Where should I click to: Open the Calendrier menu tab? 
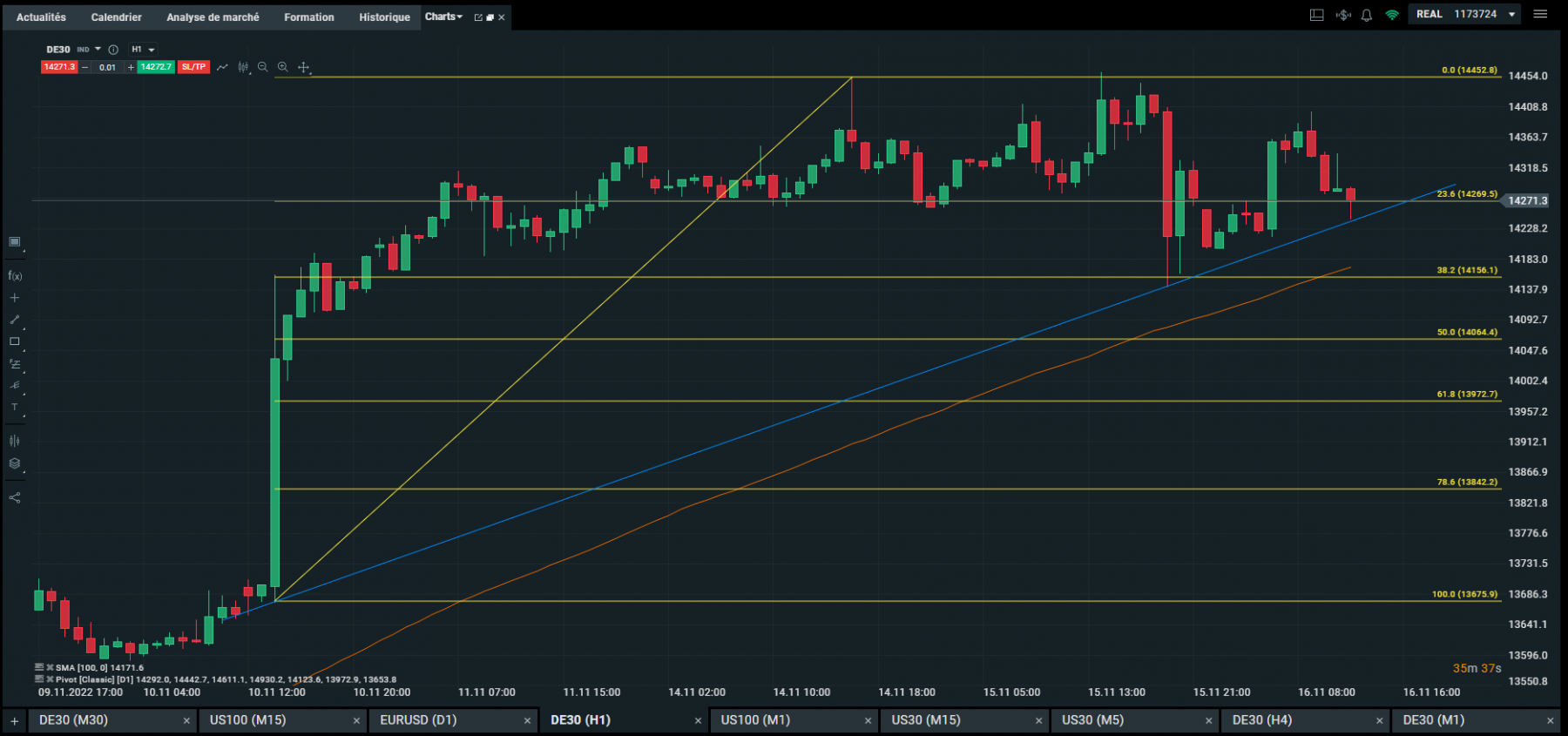click(x=116, y=17)
